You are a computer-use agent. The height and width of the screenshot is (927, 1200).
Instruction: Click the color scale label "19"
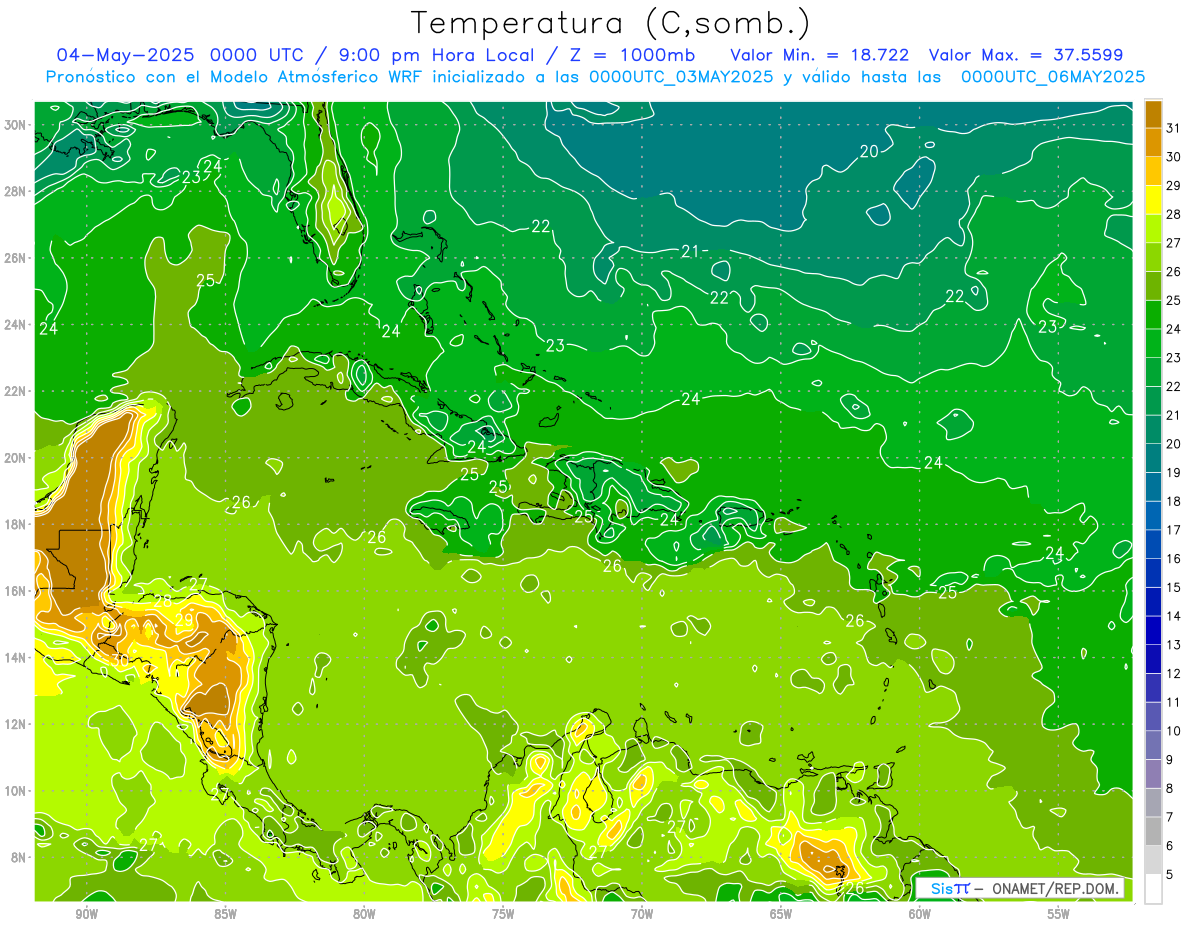click(x=1174, y=472)
